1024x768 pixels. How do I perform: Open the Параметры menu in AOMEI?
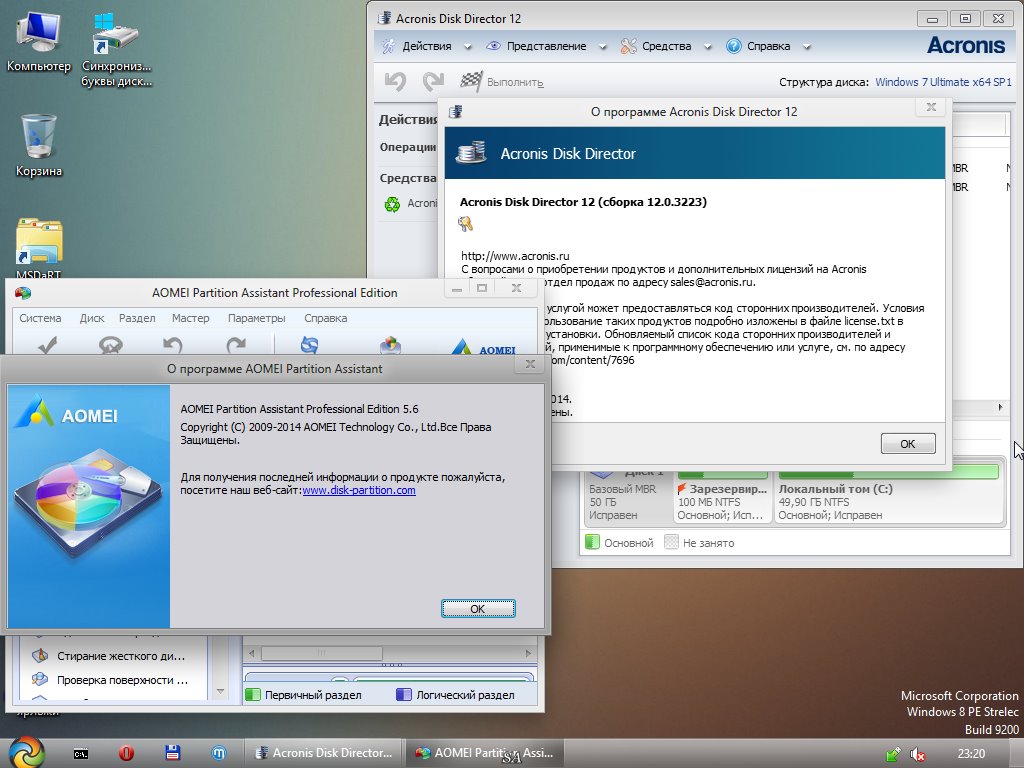tap(257, 318)
